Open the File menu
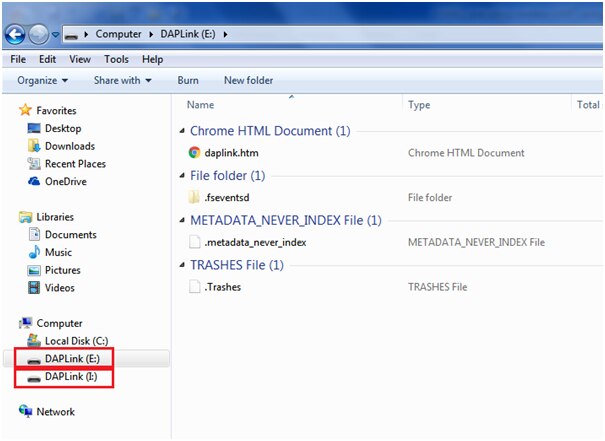 (18, 59)
